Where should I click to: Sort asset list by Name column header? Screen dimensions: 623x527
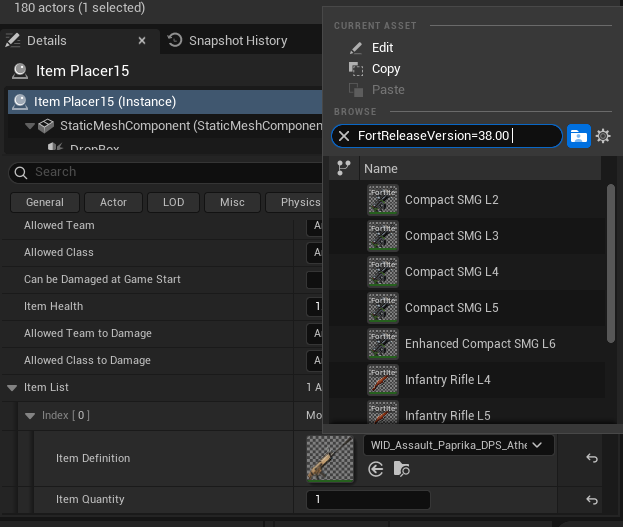pos(480,169)
